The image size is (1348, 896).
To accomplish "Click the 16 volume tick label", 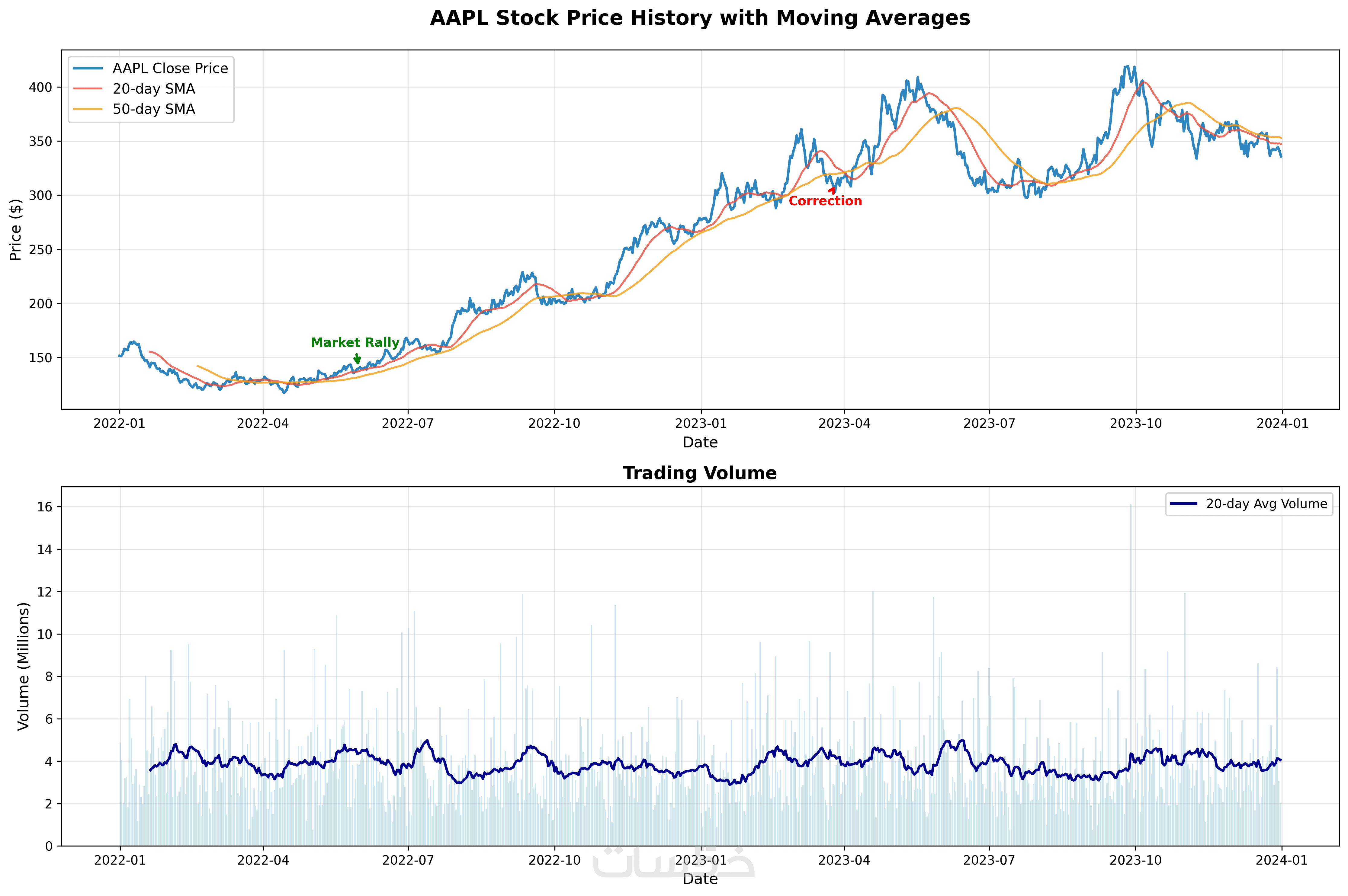I will tap(45, 507).
